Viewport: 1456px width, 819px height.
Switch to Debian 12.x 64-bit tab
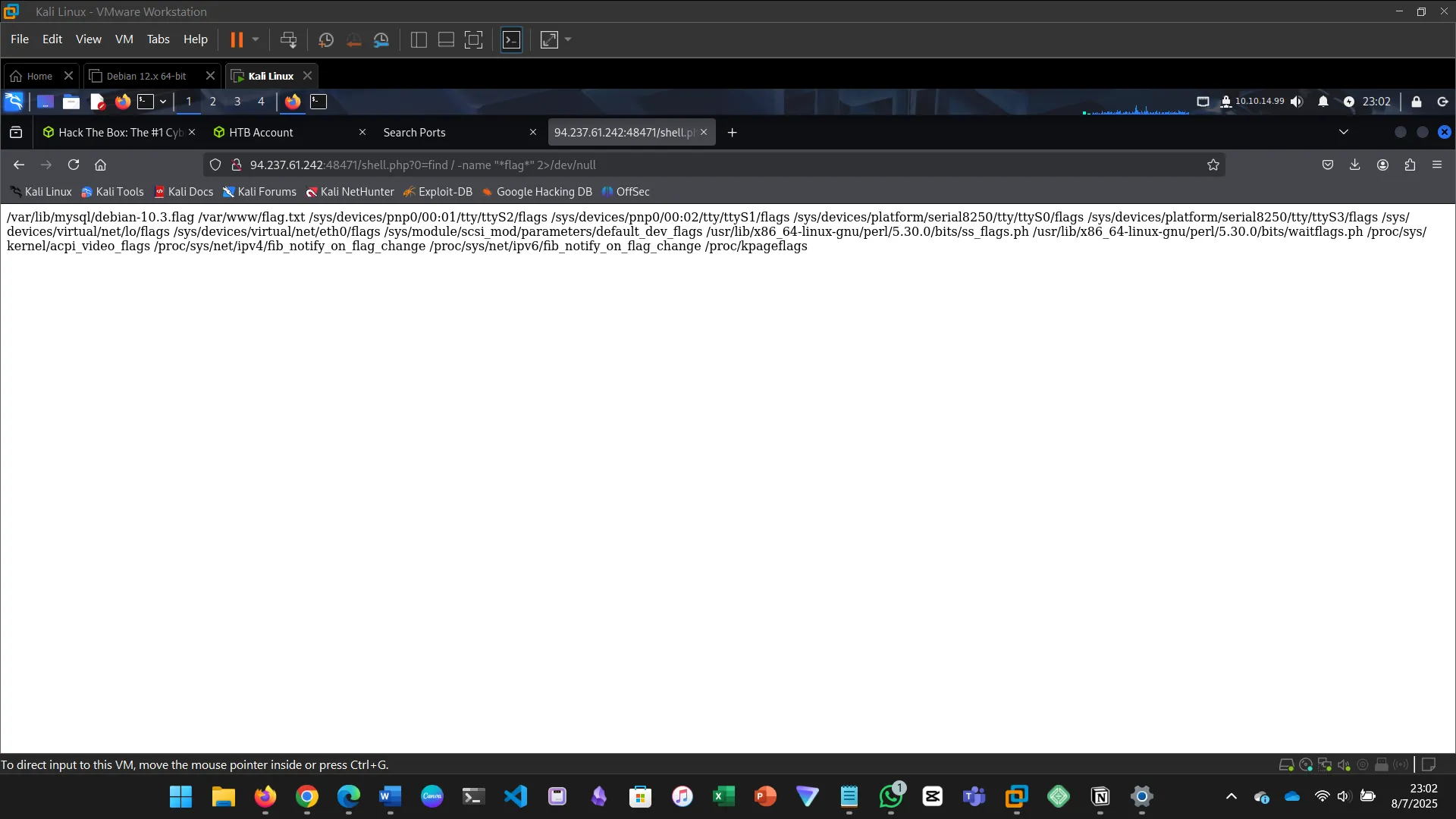tap(146, 76)
